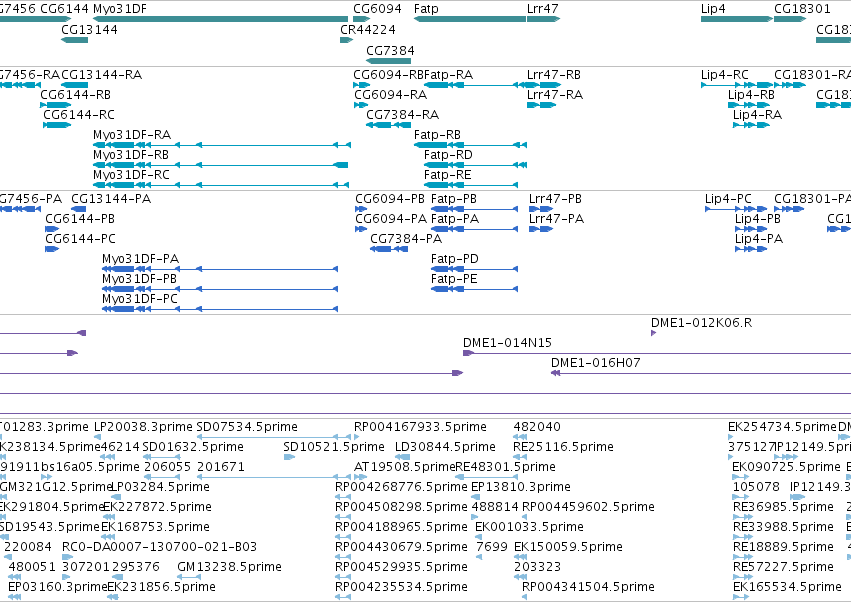Select the CG18301 gene label
The width and height of the screenshot is (851, 602).
(x=802, y=9)
